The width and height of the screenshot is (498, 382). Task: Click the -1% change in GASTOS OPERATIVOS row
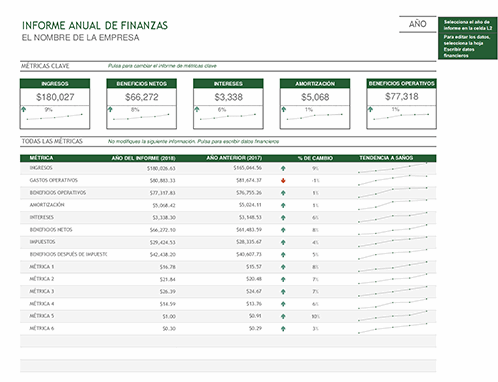(315, 181)
